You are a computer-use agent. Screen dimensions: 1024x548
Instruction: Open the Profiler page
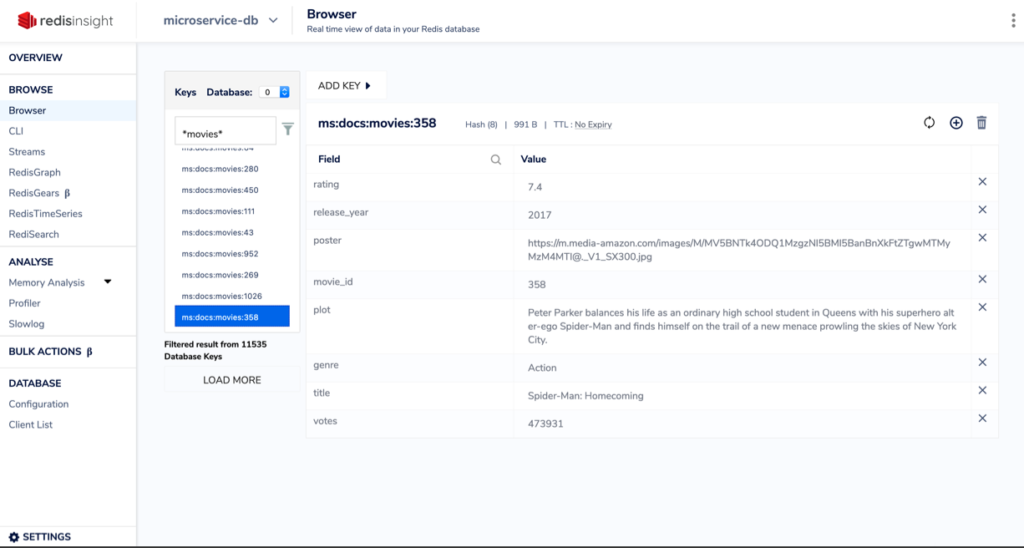tap(24, 303)
